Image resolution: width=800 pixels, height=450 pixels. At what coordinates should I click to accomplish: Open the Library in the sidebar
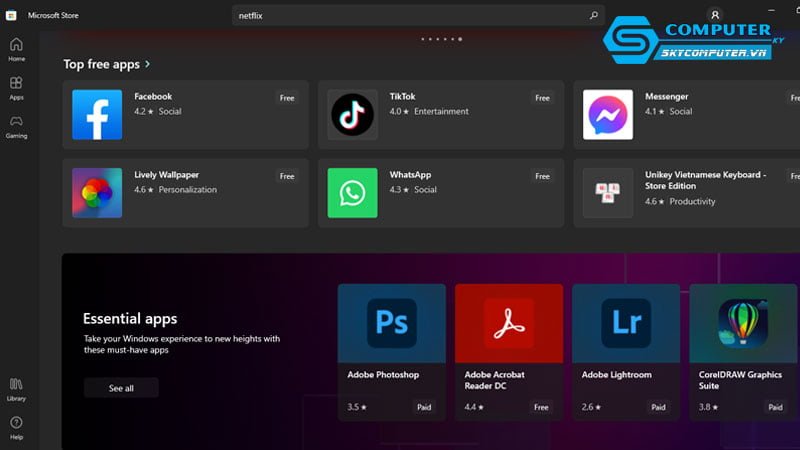(x=16, y=390)
